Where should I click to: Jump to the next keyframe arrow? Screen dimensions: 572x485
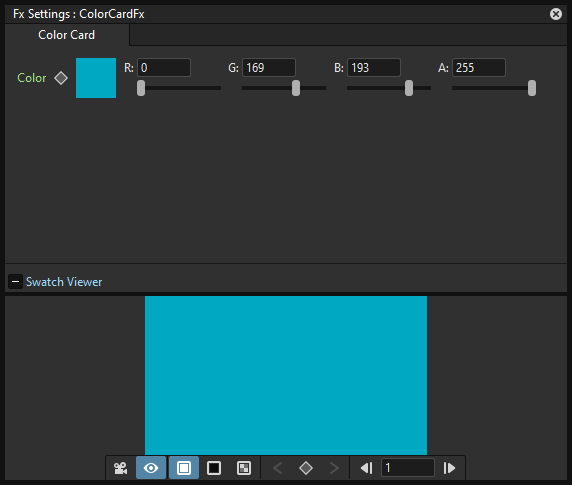[334, 468]
